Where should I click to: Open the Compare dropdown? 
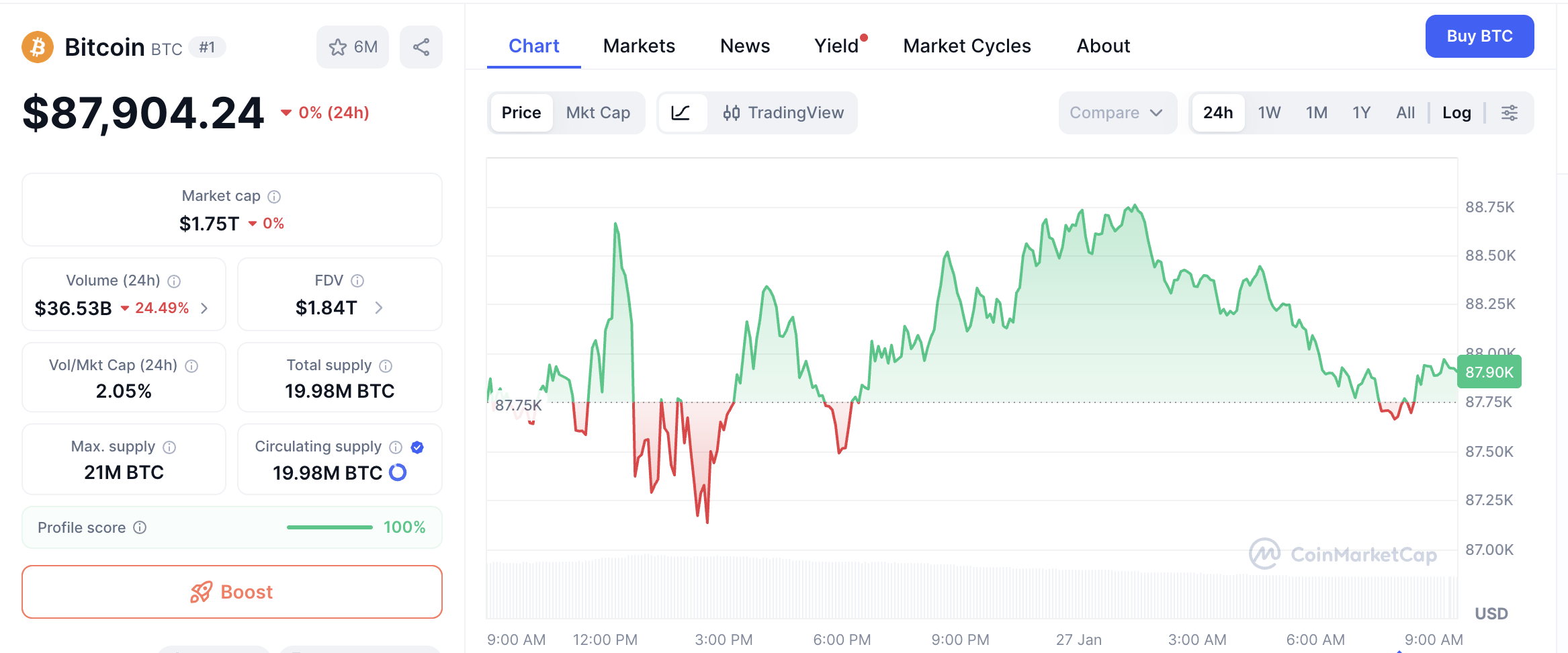pyautogui.click(x=1117, y=113)
